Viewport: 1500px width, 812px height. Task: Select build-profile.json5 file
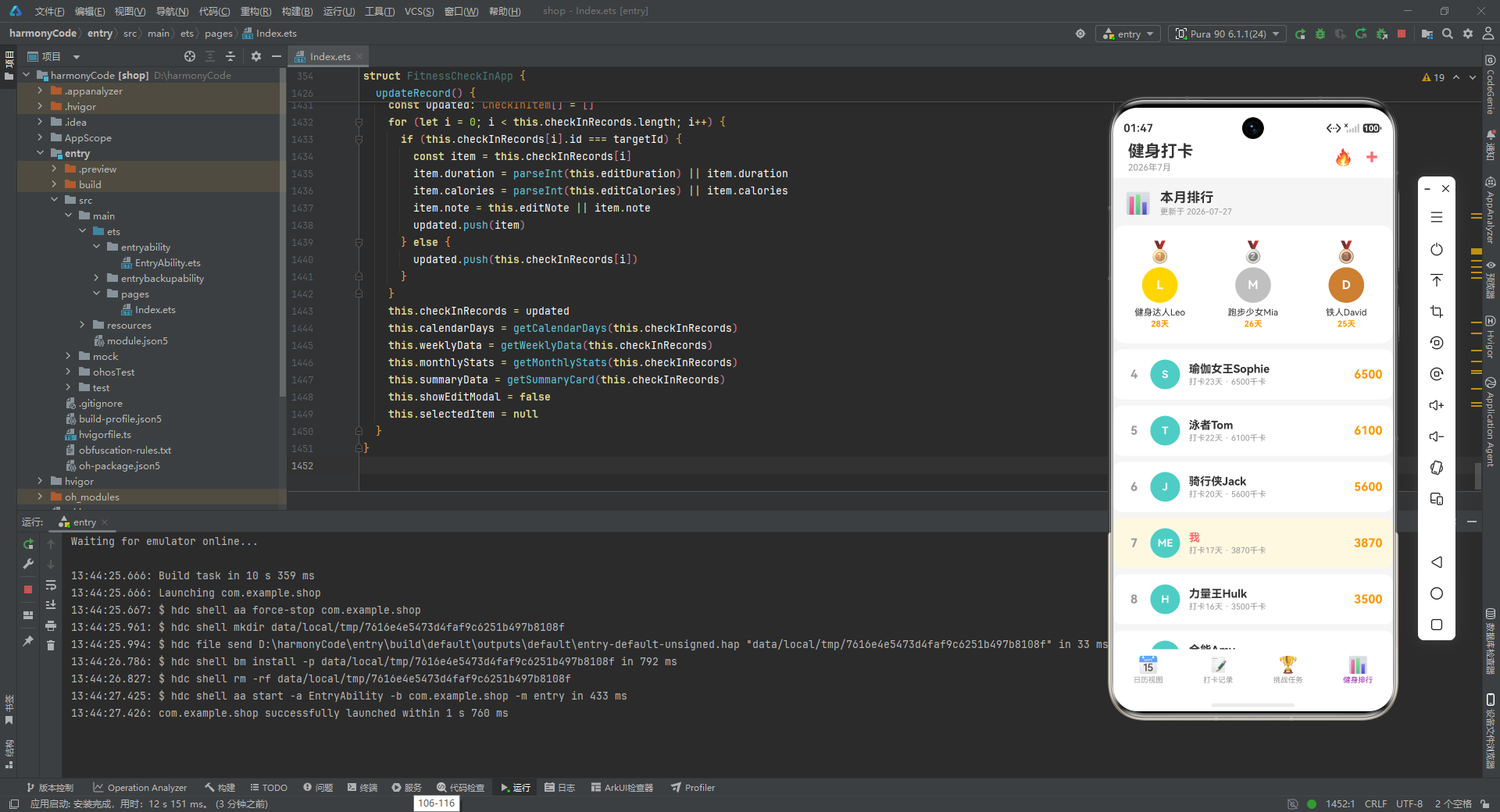point(113,418)
